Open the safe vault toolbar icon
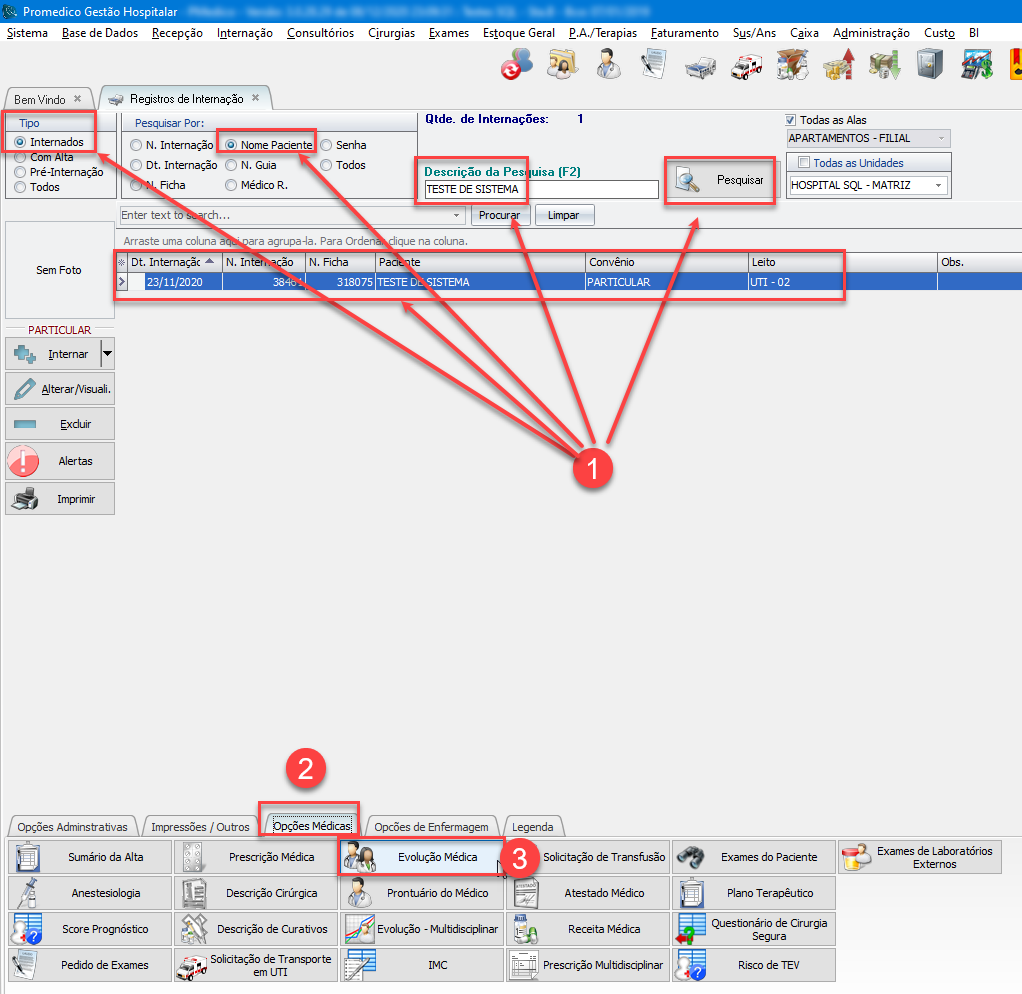The width and height of the screenshot is (1022, 994). 928,66
